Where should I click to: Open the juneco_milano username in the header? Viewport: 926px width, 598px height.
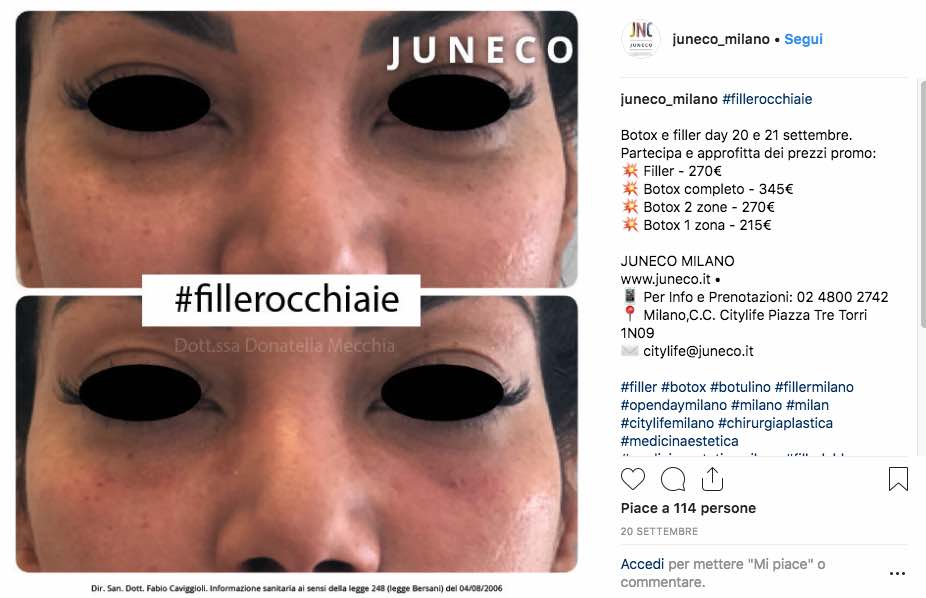(720, 39)
